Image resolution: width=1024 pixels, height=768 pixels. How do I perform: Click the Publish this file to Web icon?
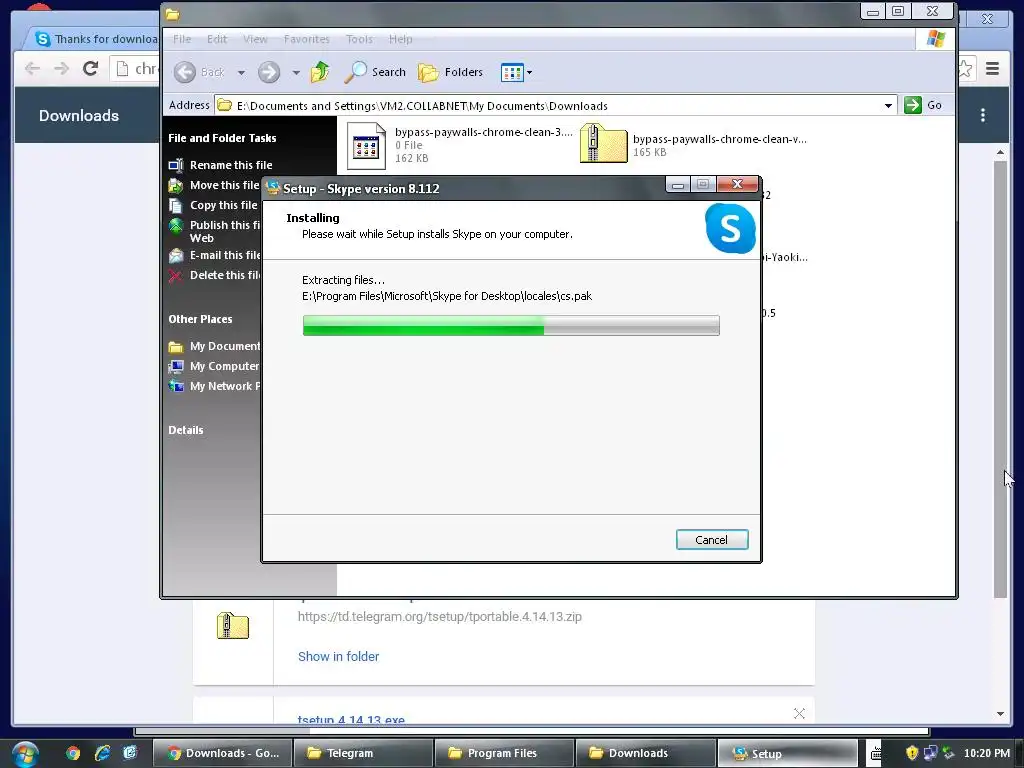point(176,226)
